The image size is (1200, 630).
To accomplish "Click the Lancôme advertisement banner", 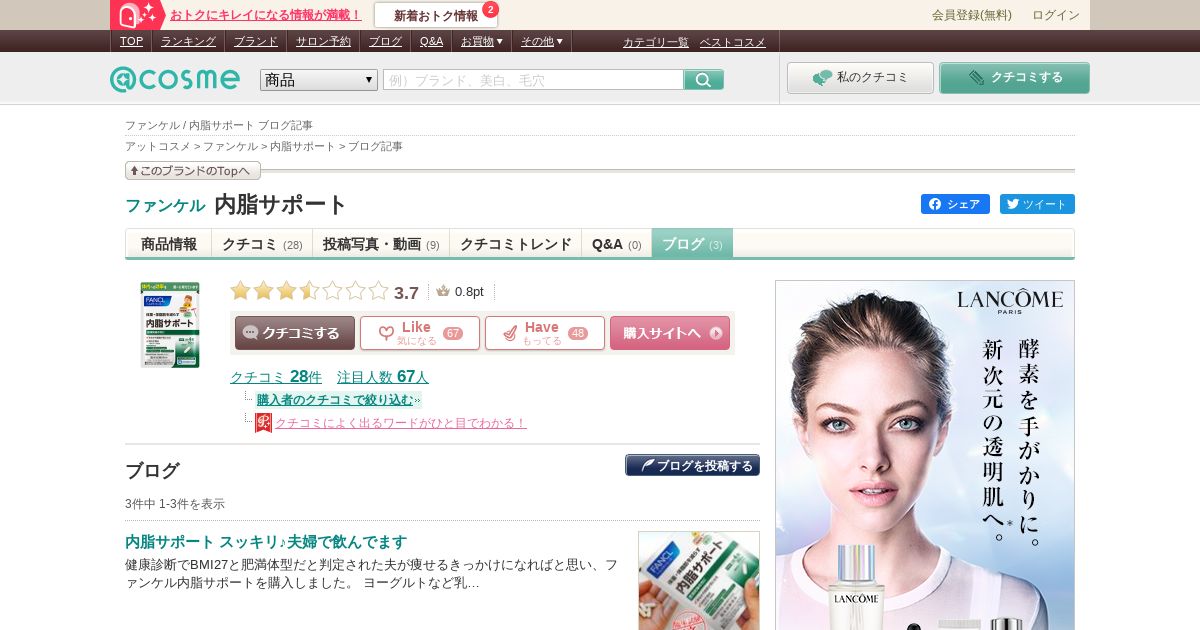I will click(925, 455).
